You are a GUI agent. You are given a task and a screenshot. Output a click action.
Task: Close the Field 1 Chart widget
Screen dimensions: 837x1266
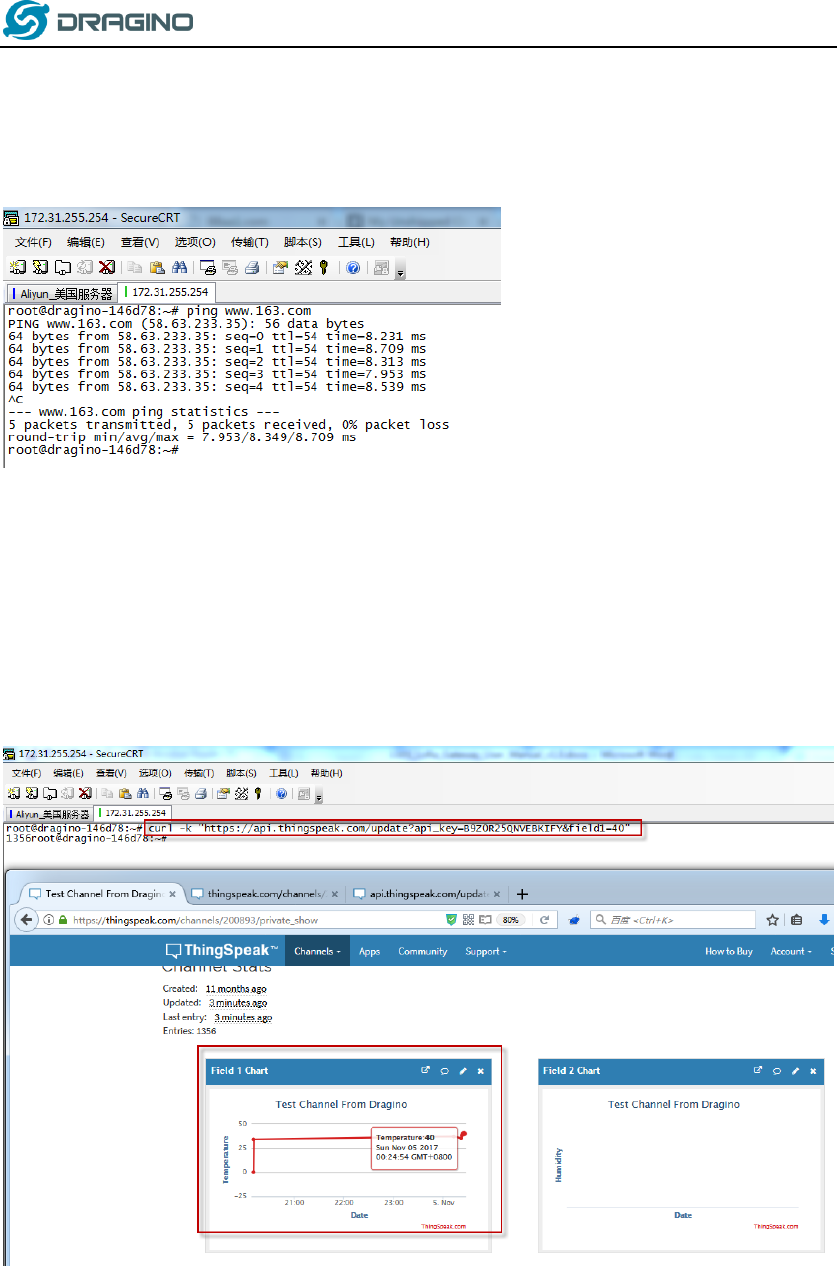coord(480,1070)
